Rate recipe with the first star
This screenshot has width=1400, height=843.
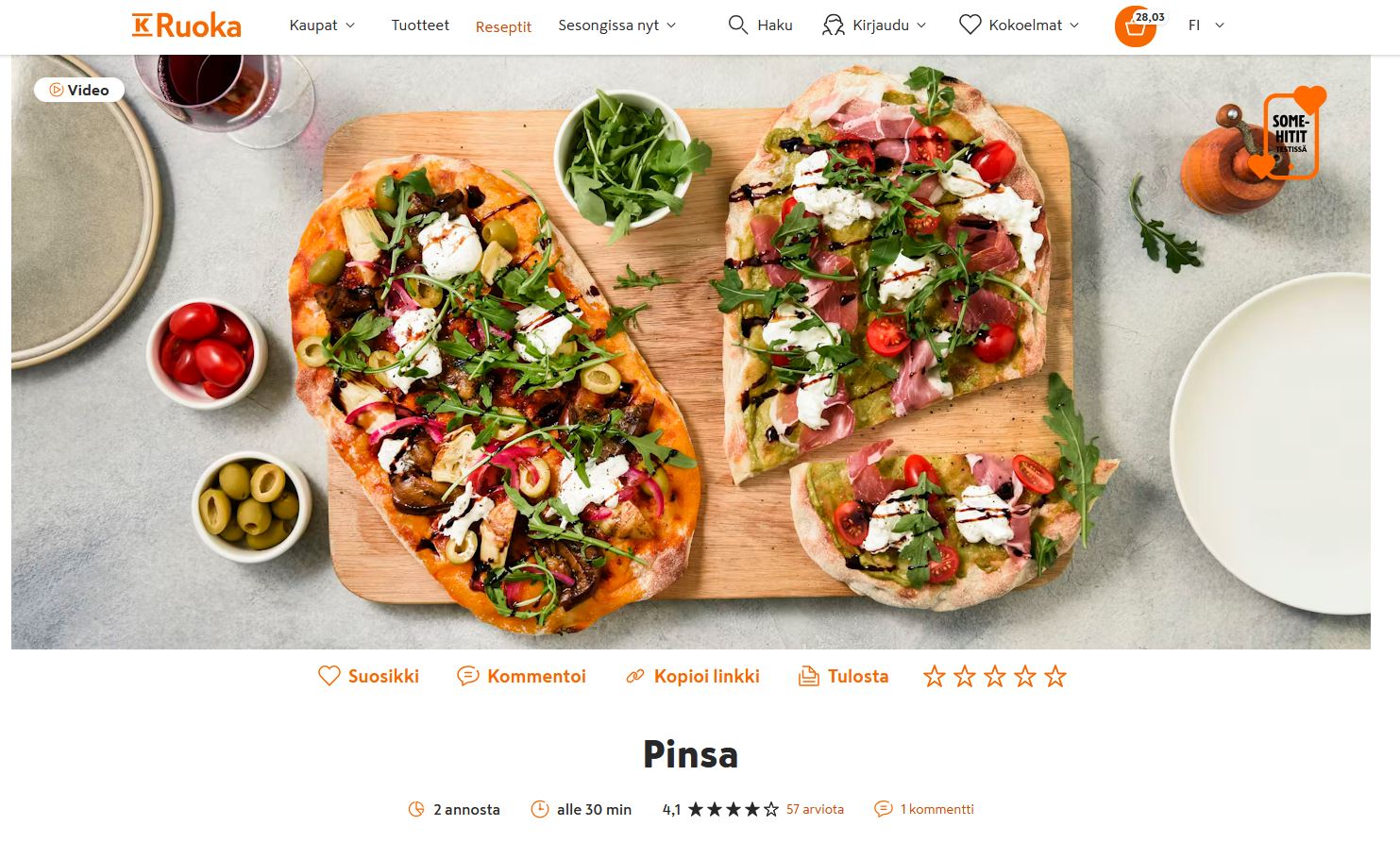pos(935,676)
